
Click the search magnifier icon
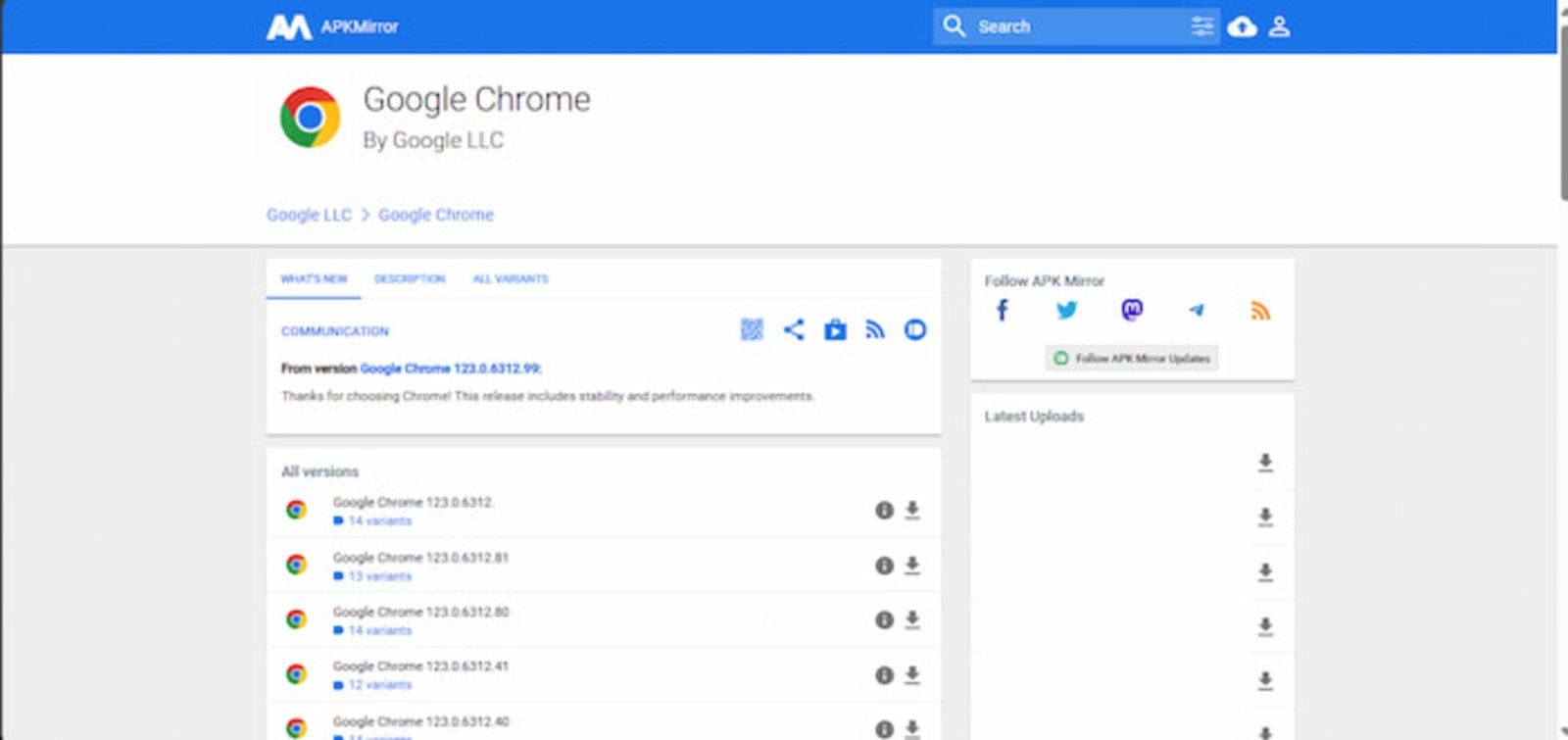point(954,26)
